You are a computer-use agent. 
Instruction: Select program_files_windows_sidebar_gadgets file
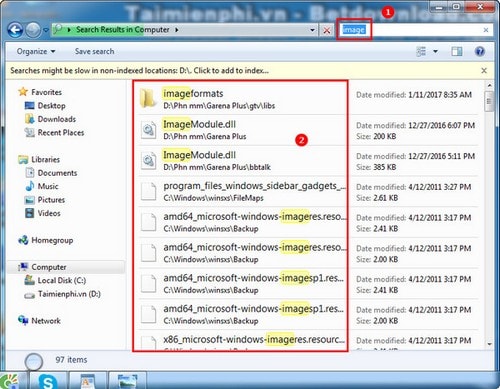242,191
